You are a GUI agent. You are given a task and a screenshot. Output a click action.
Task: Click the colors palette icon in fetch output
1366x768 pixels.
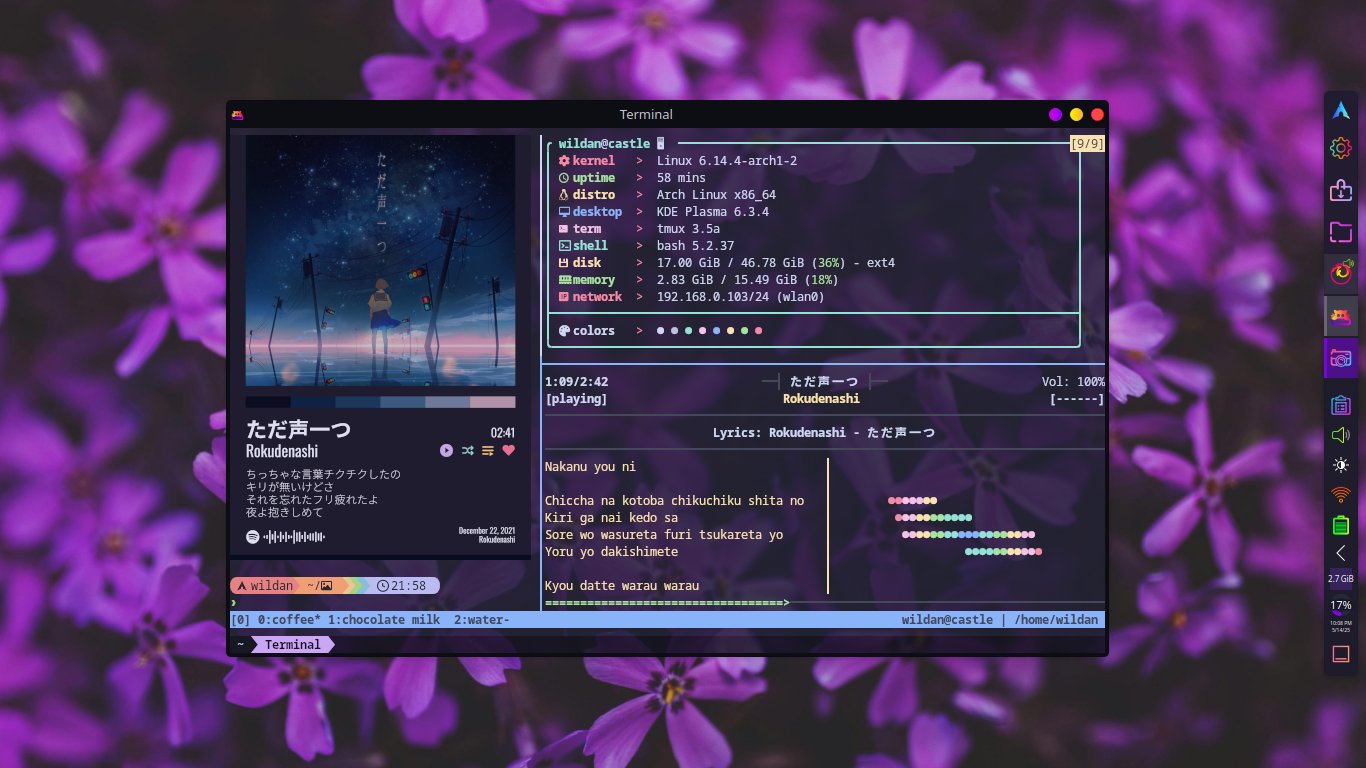click(564, 331)
